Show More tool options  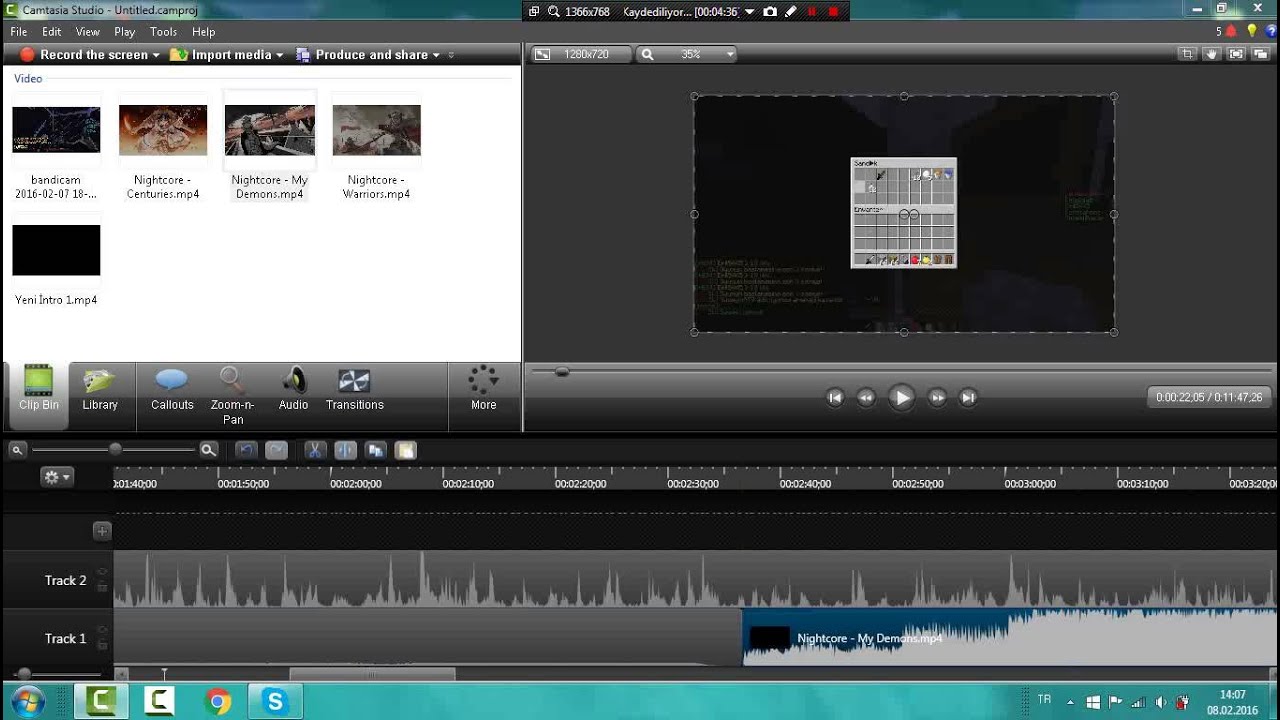point(484,389)
